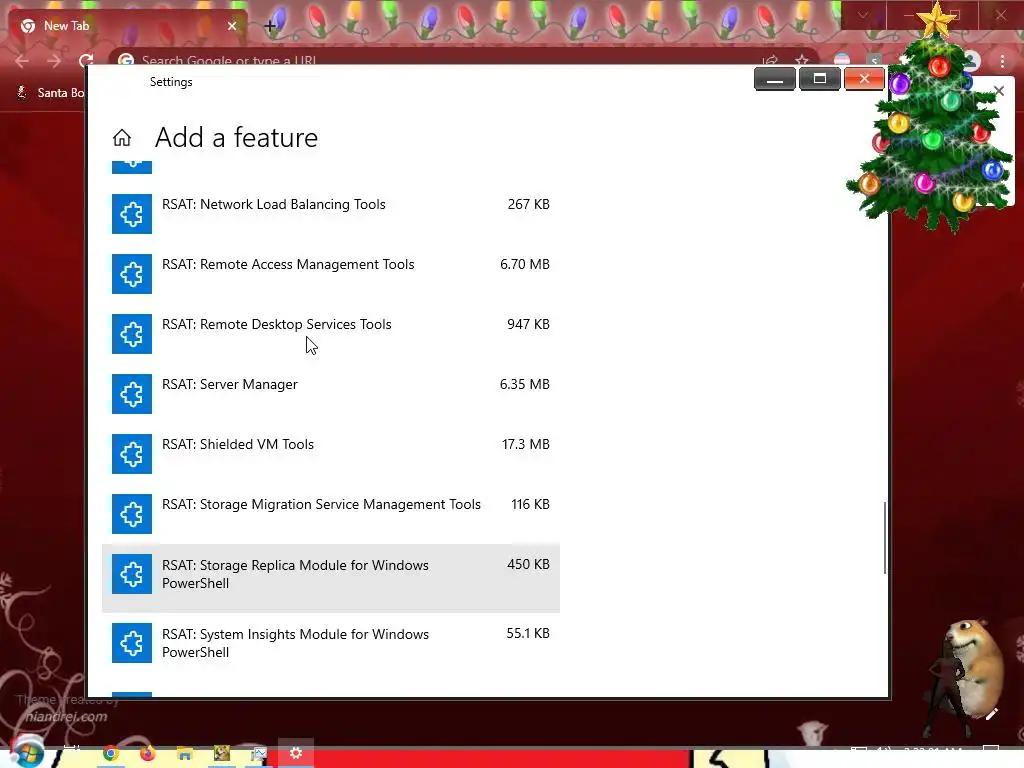1024x768 pixels.
Task: Switch to the New Tab in Chrome
Action: point(128,26)
